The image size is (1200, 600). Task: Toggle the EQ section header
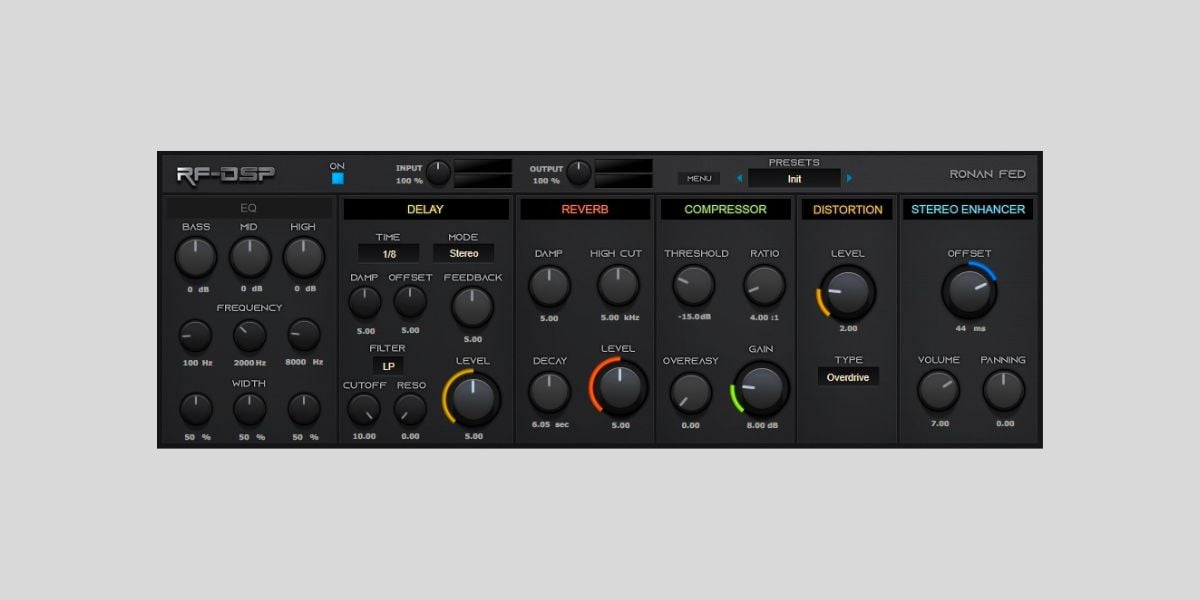249,209
